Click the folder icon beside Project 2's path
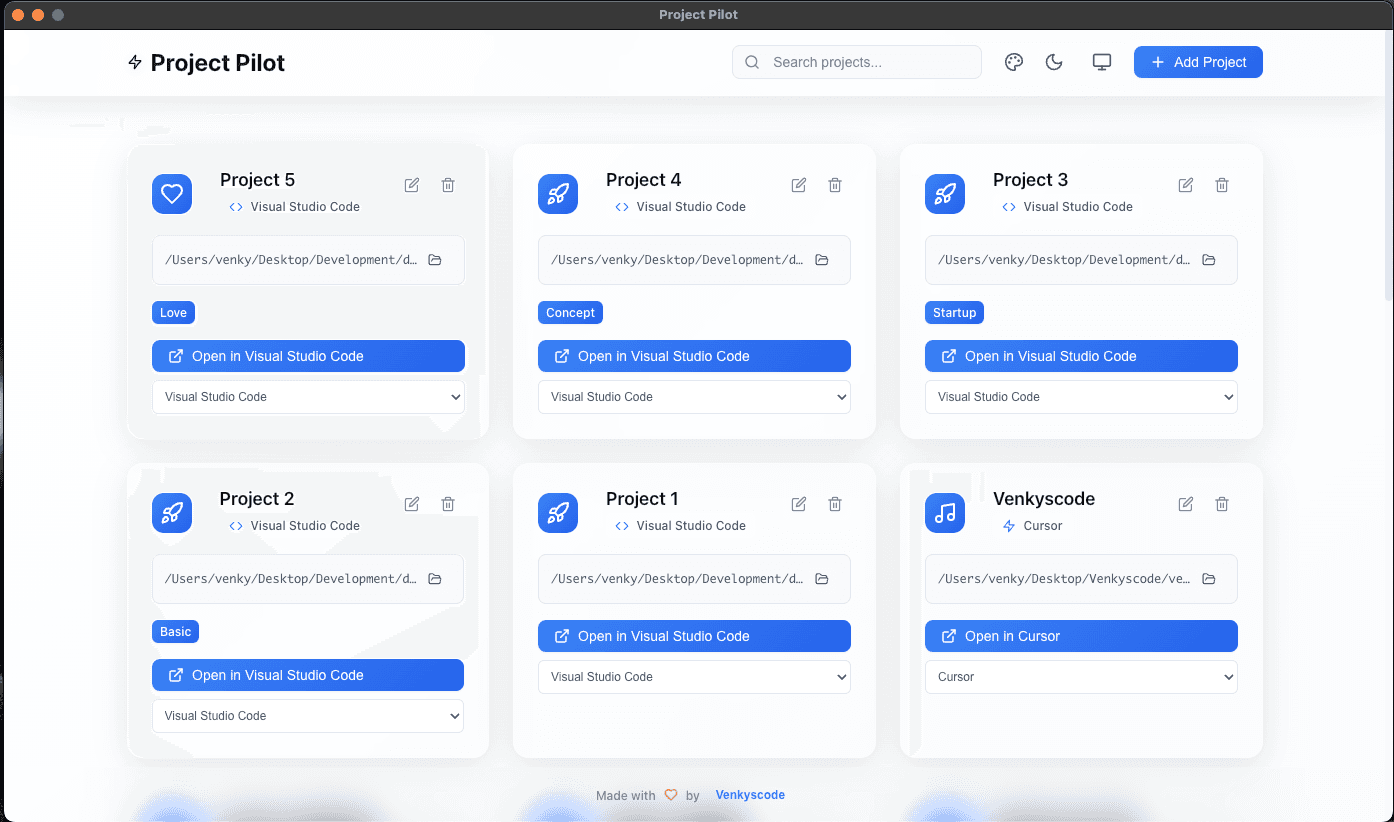Image resolution: width=1394 pixels, height=822 pixels. (x=435, y=578)
